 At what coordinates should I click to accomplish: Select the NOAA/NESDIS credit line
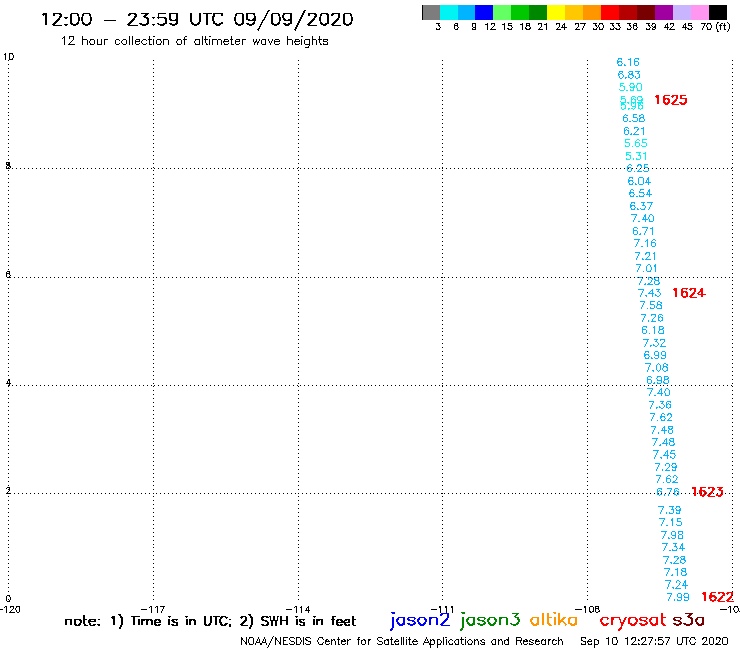pyautogui.click(x=402, y=642)
